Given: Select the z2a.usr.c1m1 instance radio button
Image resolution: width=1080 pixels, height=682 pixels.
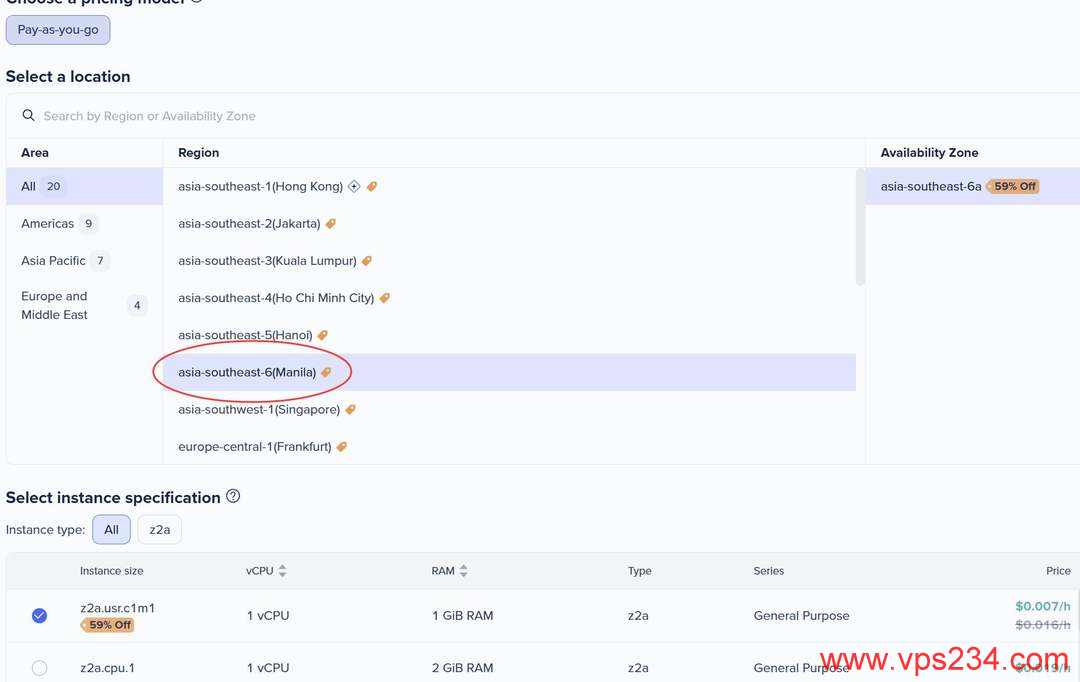Looking at the screenshot, I should coord(39,616).
